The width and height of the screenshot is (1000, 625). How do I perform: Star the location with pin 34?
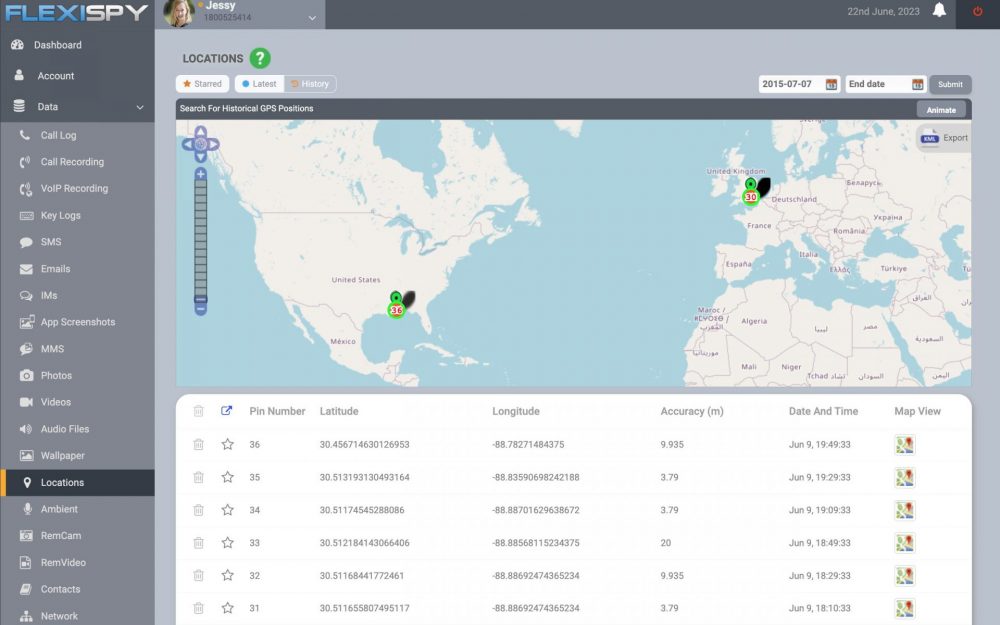[x=228, y=510]
